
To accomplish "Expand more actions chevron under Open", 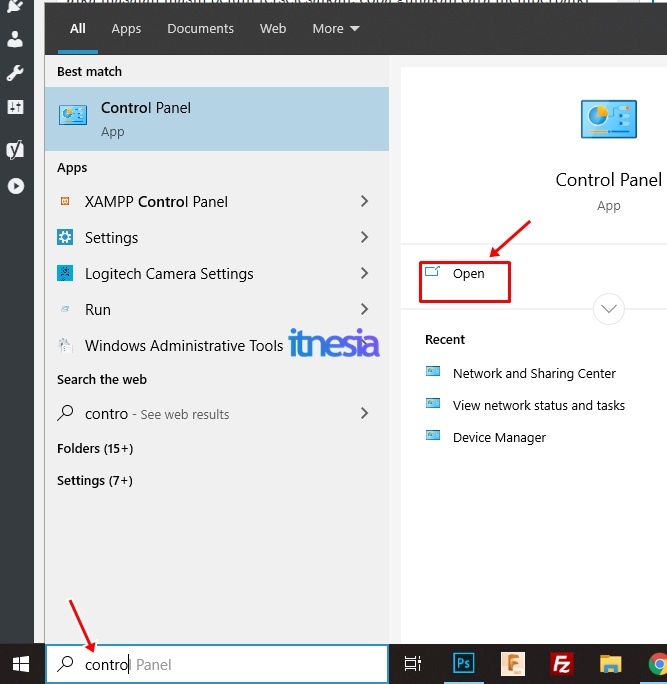I will (609, 309).
